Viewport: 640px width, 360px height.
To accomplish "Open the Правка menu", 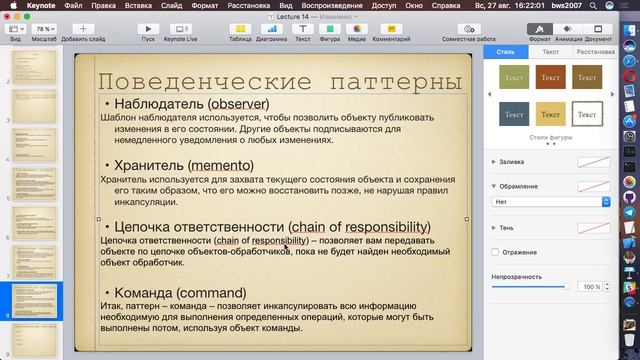I will [x=103, y=6].
